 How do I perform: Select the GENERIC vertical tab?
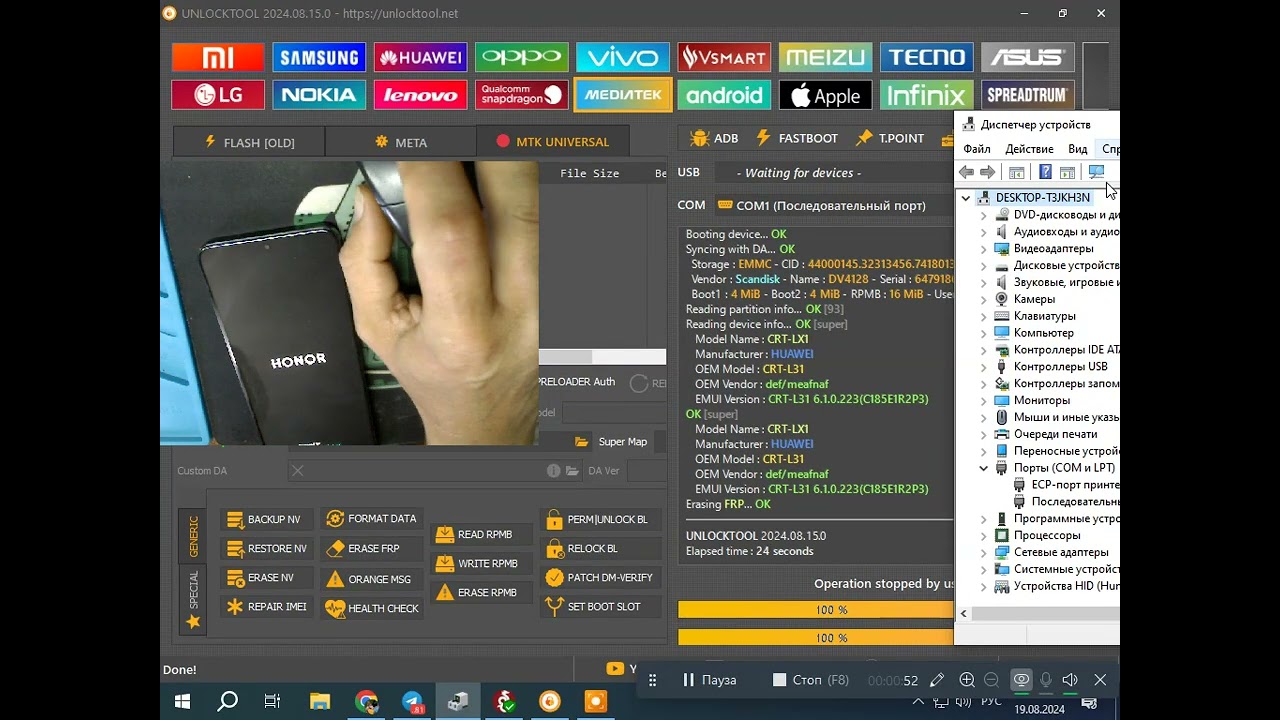[193, 536]
